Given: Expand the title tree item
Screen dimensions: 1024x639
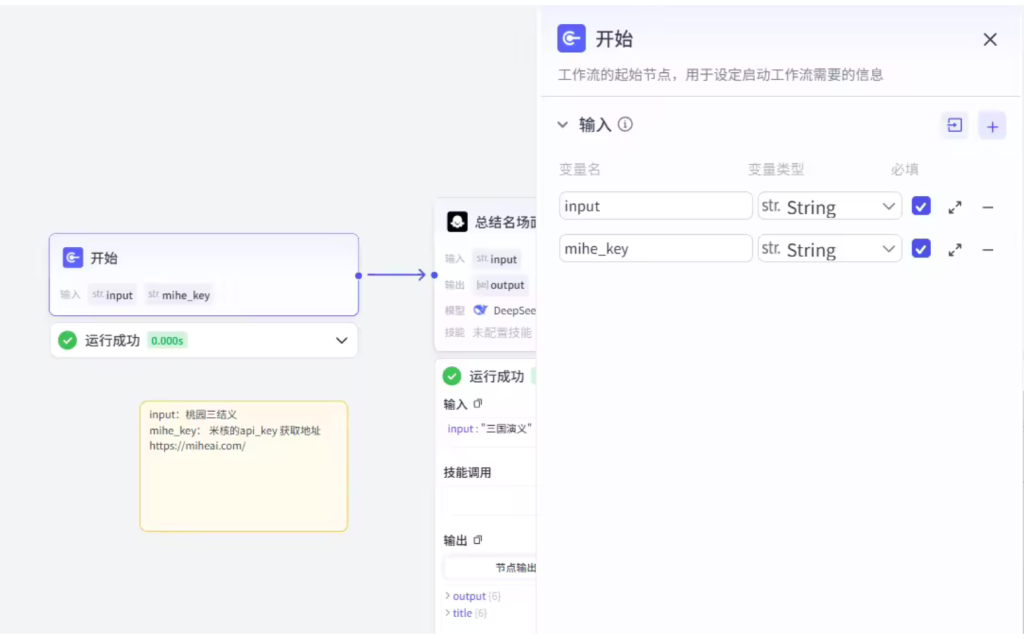Looking at the screenshot, I should click(x=447, y=613).
